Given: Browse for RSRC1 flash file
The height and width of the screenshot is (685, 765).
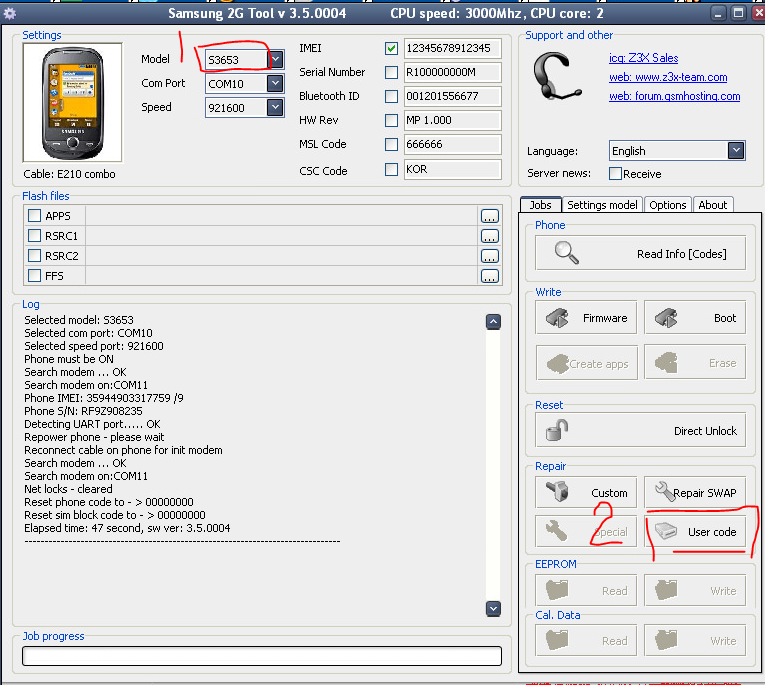Looking at the screenshot, I should (489, 236).
